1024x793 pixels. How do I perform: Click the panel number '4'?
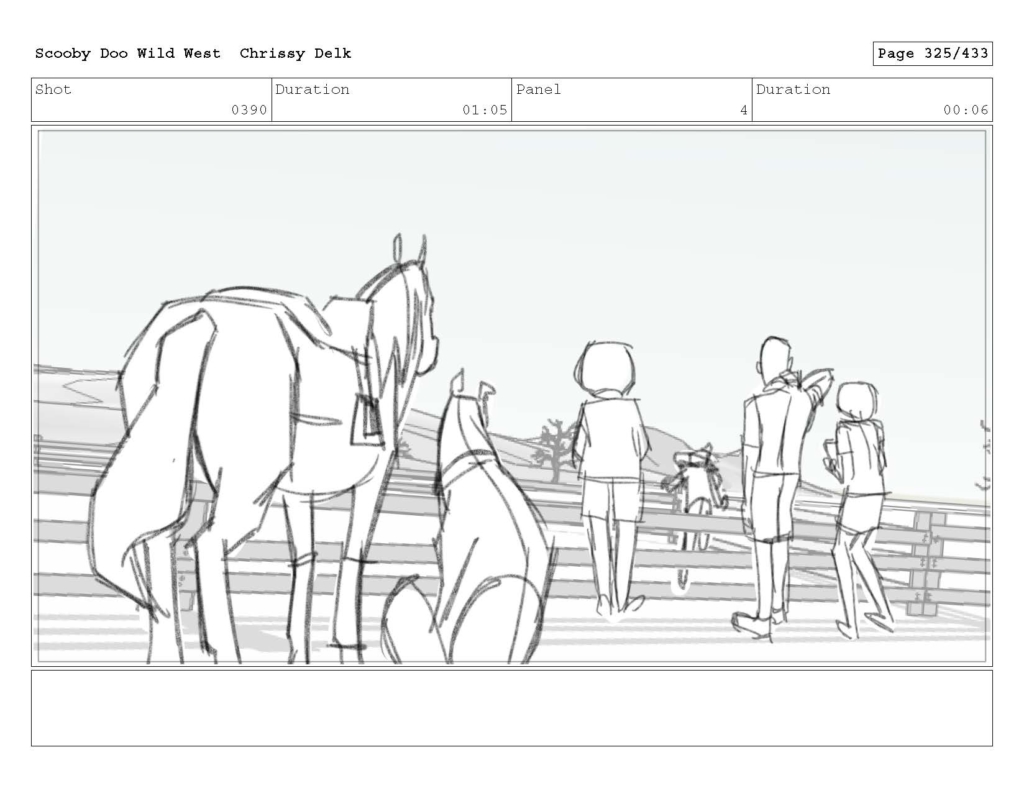743,110
